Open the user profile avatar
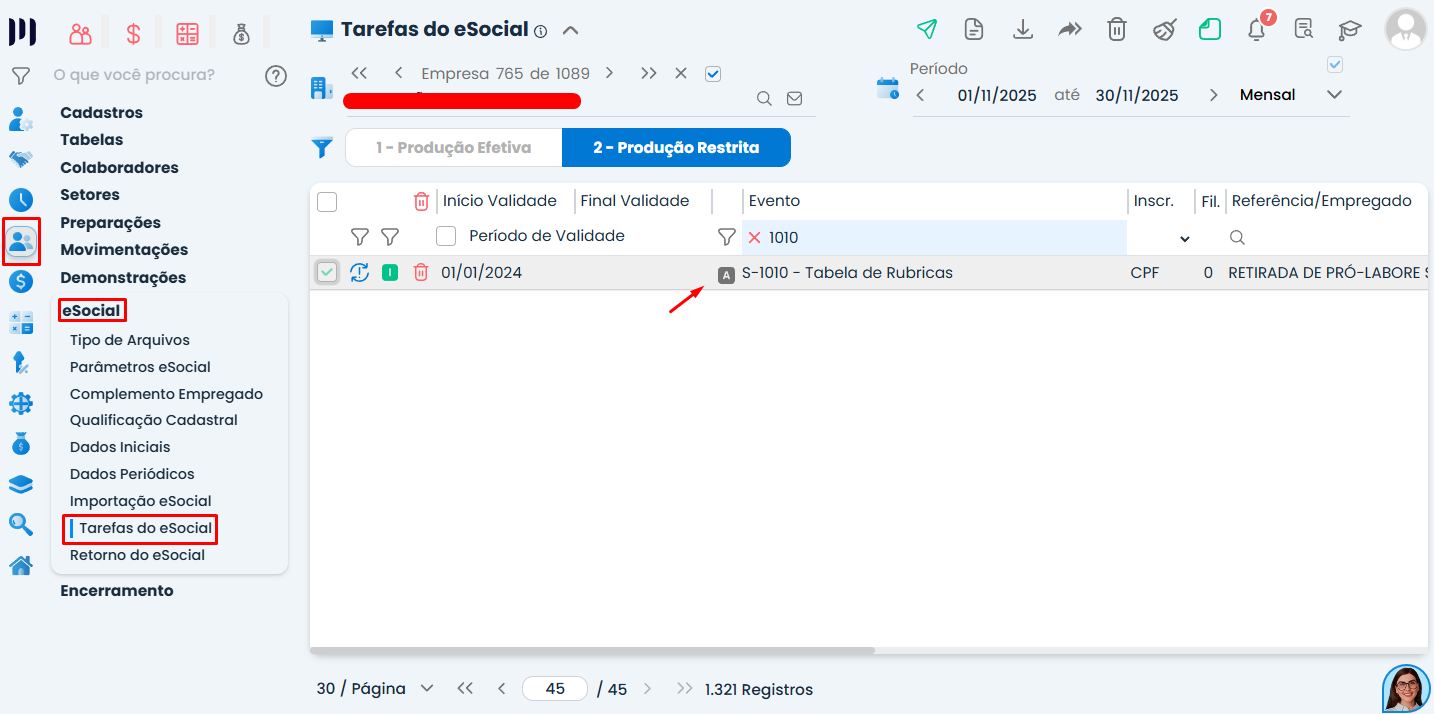1434x714 pixels. click(1405, 29)
